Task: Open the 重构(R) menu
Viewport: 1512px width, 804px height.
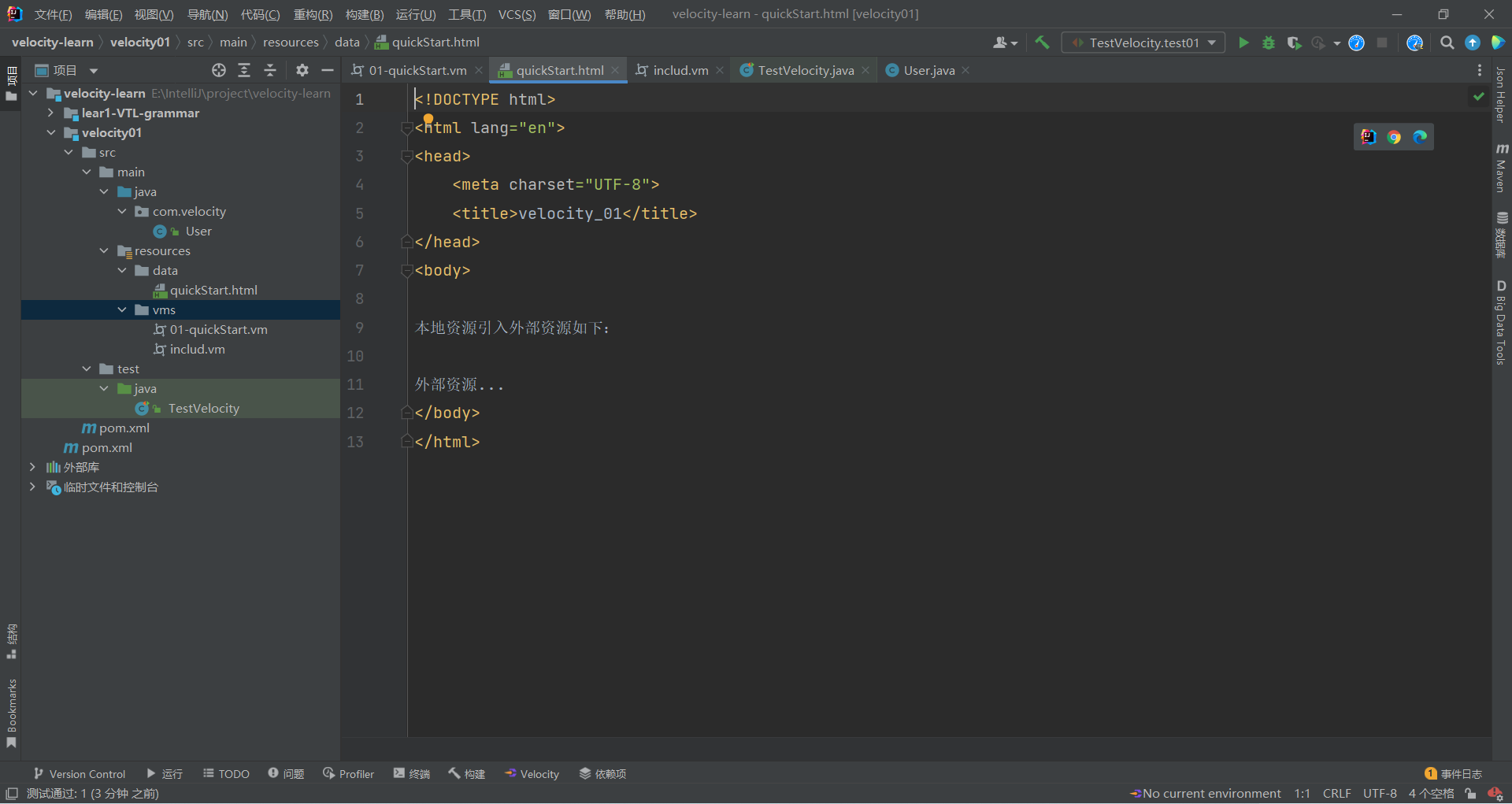Action: tap(313, 14)
